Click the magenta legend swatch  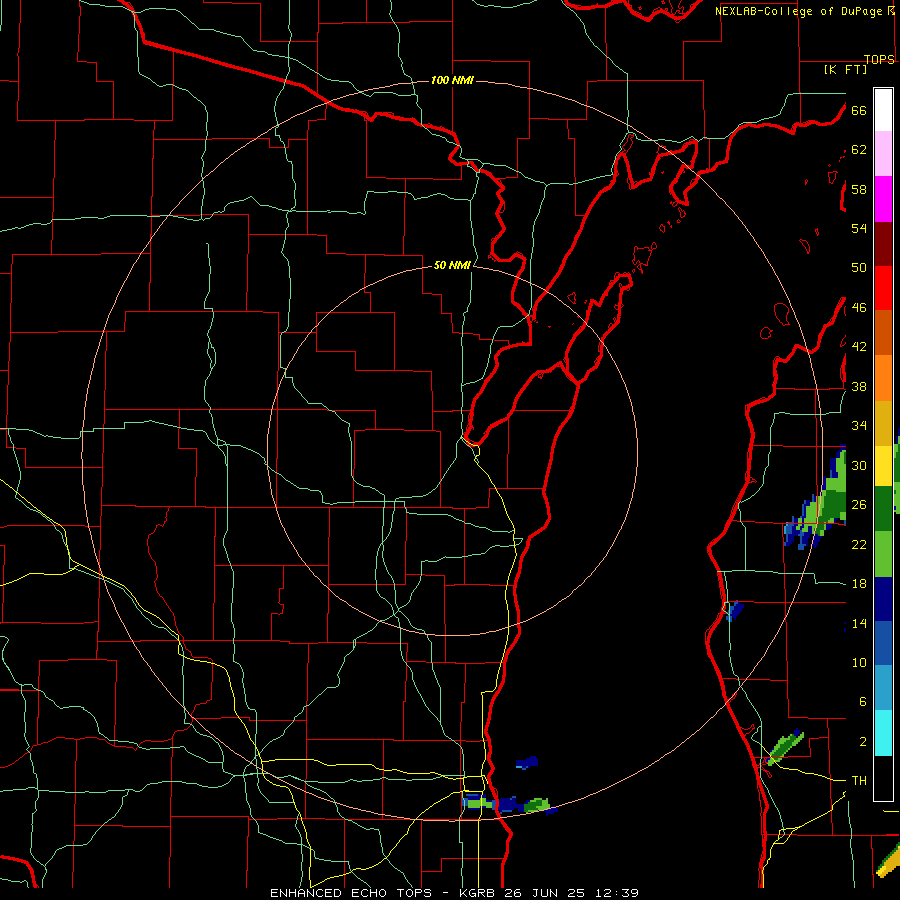pyautogui.click(x=883, y=199)
